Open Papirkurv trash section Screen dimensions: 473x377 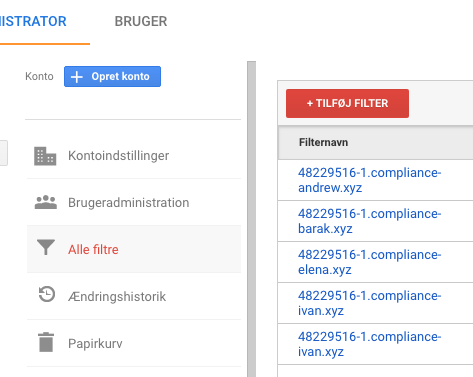(134, 343)
